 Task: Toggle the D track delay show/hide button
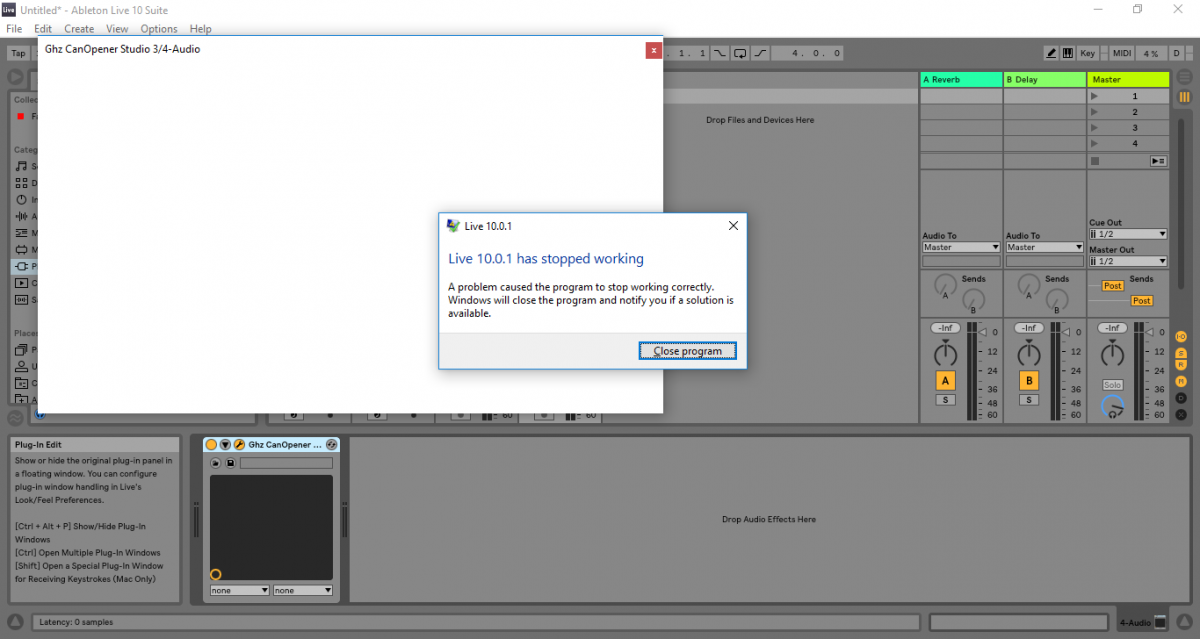click(1181, 398)
